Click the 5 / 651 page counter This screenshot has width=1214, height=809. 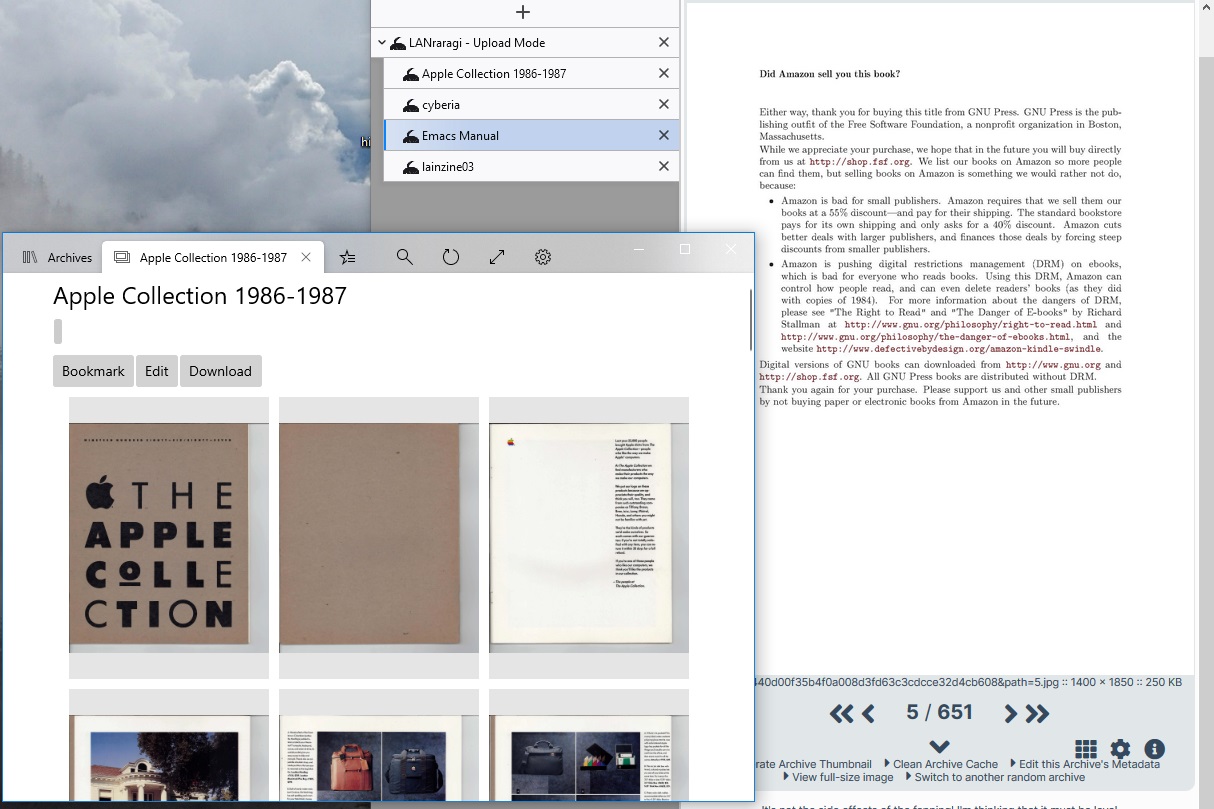click(939, 712)
